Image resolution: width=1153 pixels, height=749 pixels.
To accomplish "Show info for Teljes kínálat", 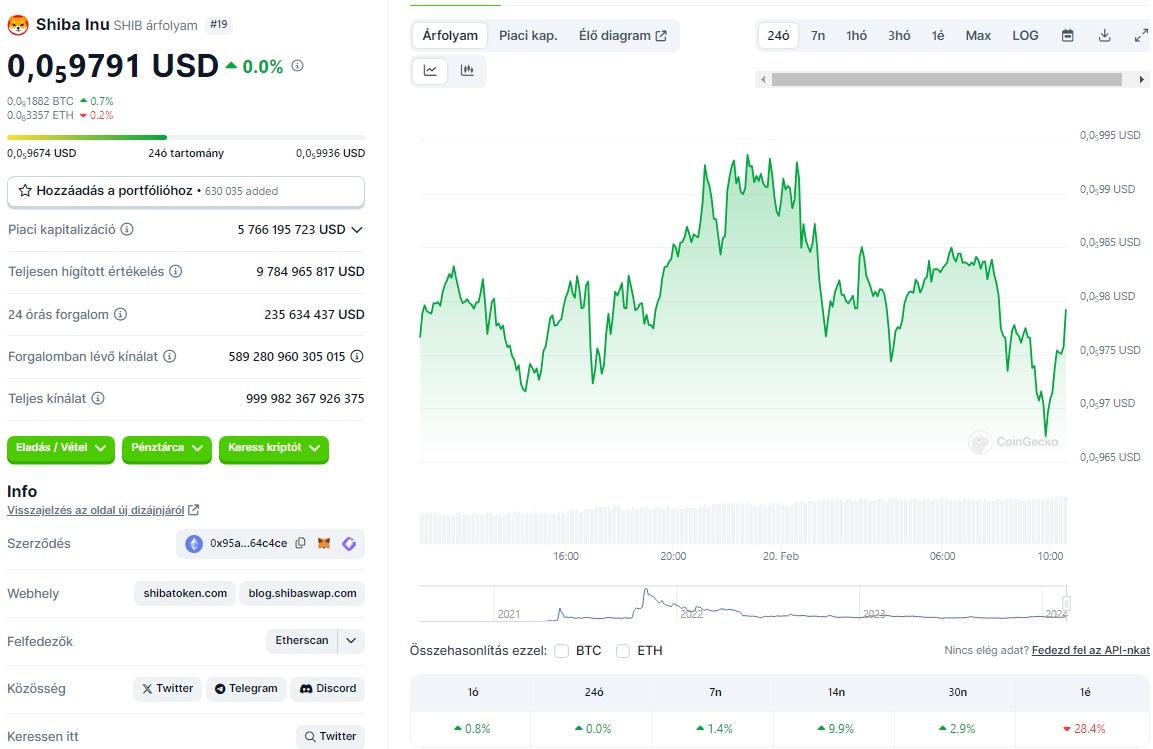I will 98,398.
